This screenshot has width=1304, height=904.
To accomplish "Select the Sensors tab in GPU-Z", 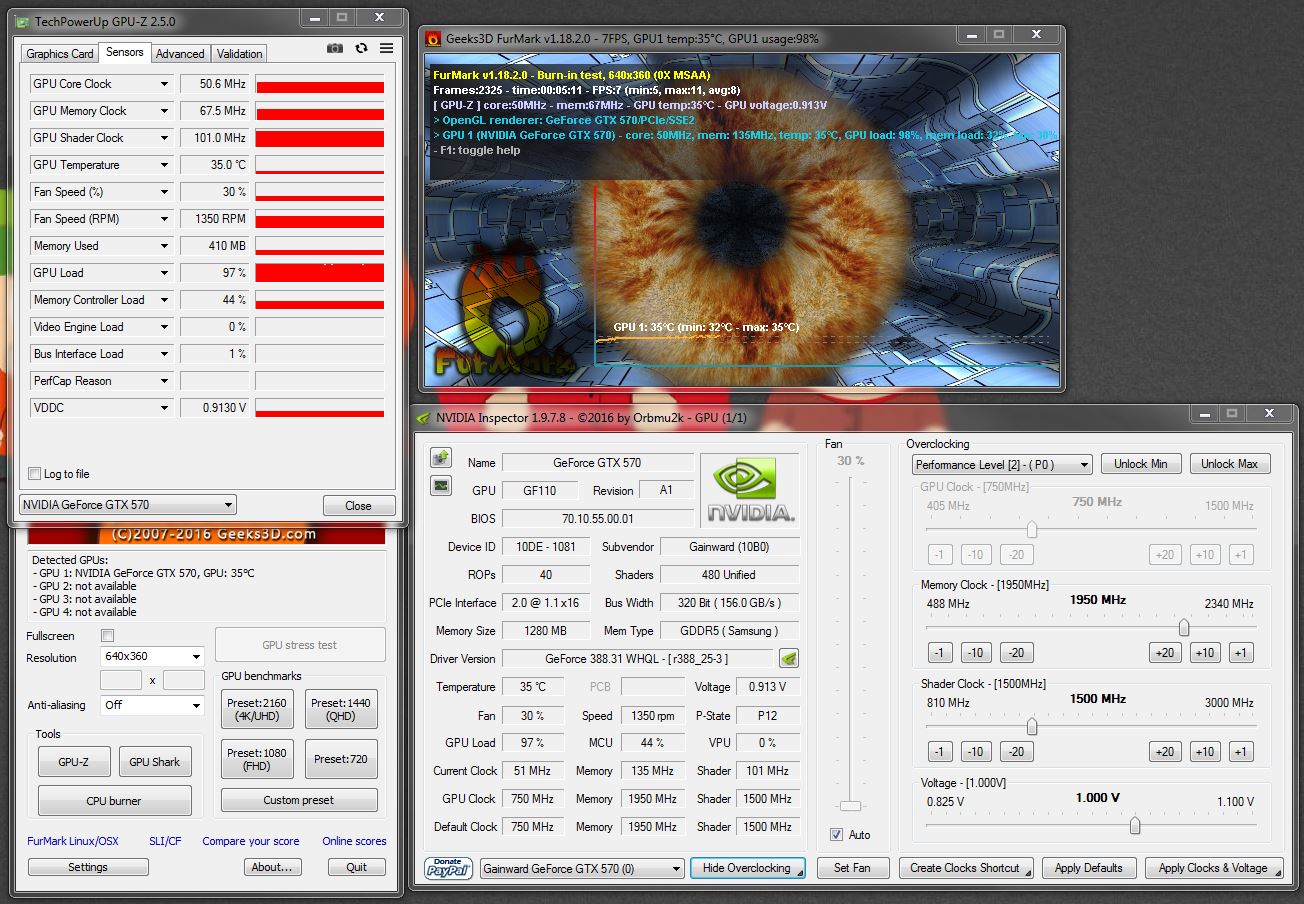I will click(125, 52).
